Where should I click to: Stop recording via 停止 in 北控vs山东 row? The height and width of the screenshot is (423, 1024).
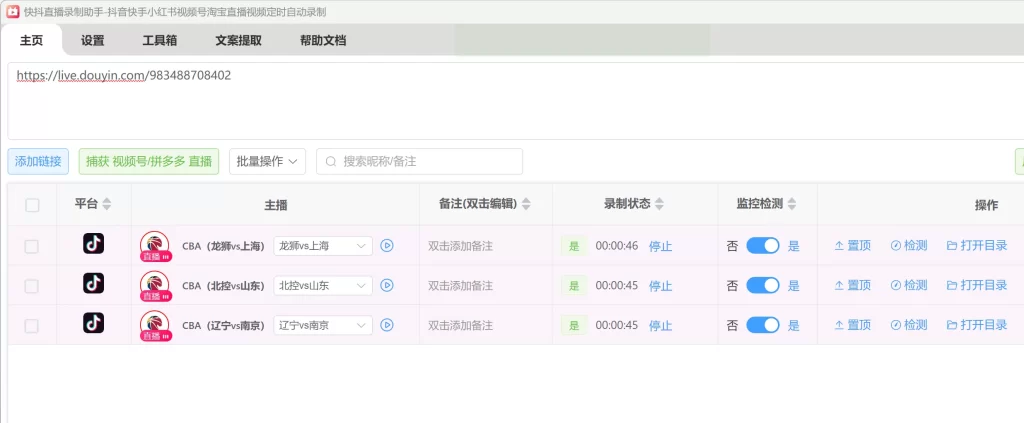tap(660, 286)
